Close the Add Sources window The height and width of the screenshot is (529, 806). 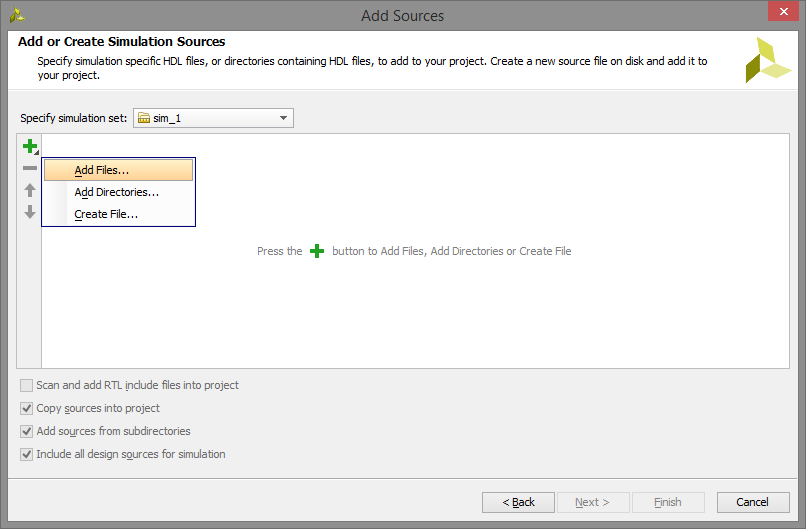(x=783, y=11)
